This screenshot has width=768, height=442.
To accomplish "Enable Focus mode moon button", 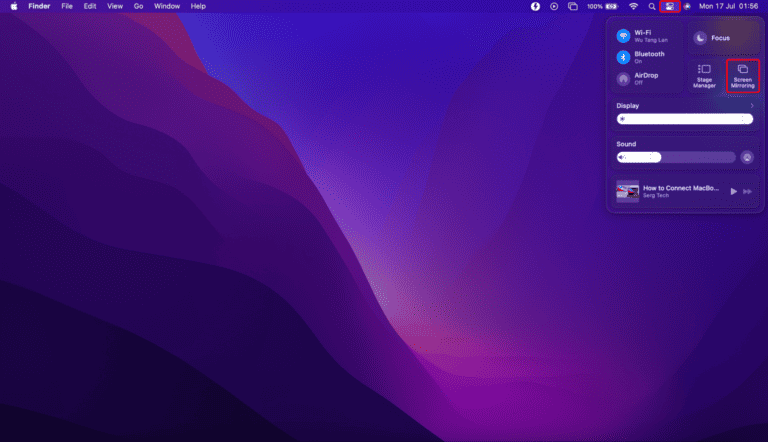I will click(x=700, y=38).
